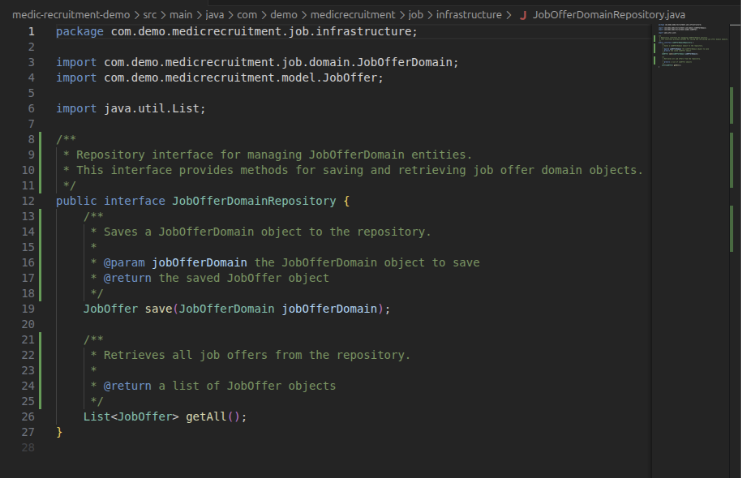The width and height of the screenshot is (741, 478).
Task: Click the 'java' breadcrumb folder
Action: click(x=217, y=15)
